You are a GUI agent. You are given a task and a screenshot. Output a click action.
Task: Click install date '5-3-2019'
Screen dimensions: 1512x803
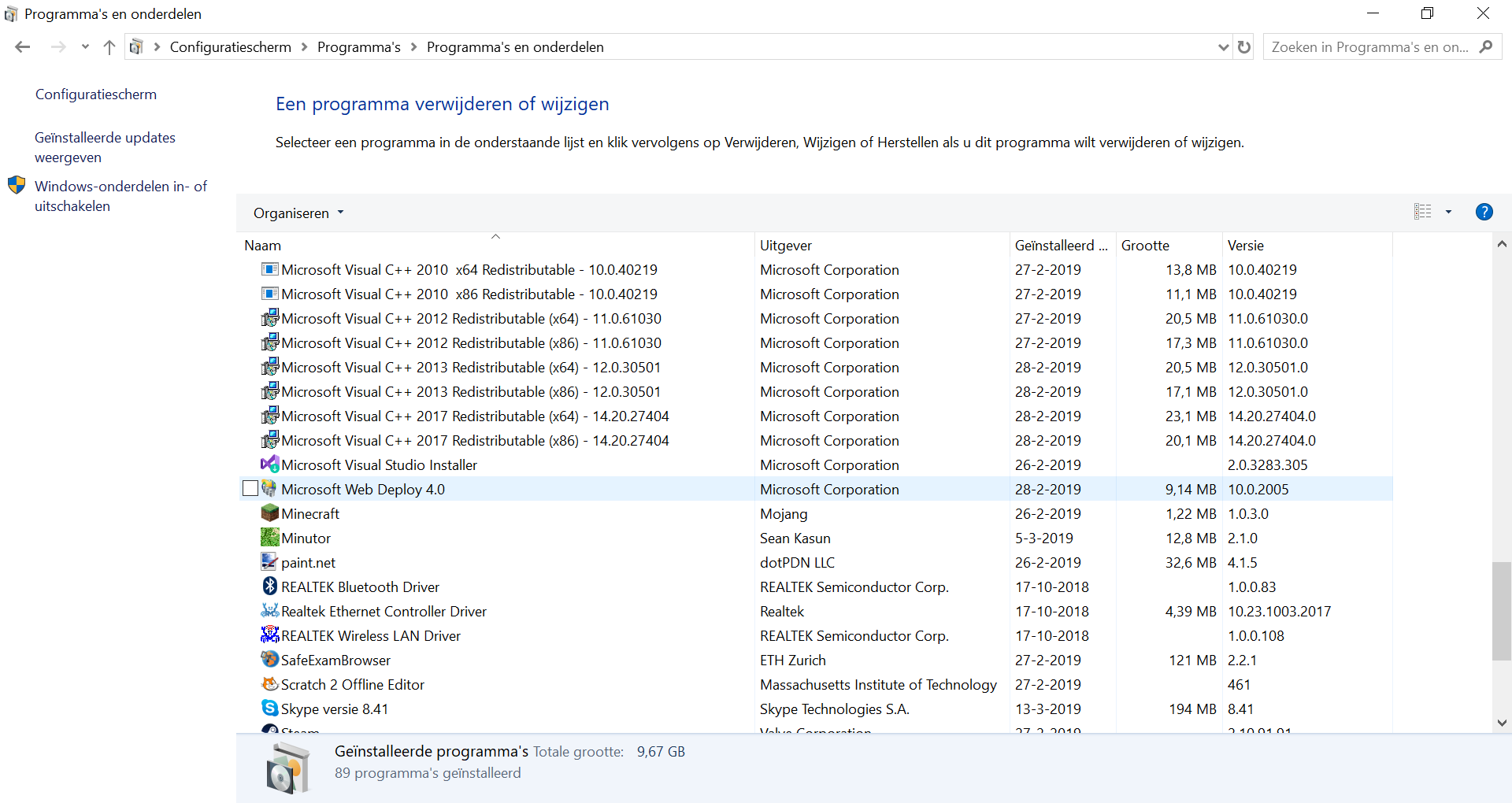pyautogui.click(x=1043, y=538)
